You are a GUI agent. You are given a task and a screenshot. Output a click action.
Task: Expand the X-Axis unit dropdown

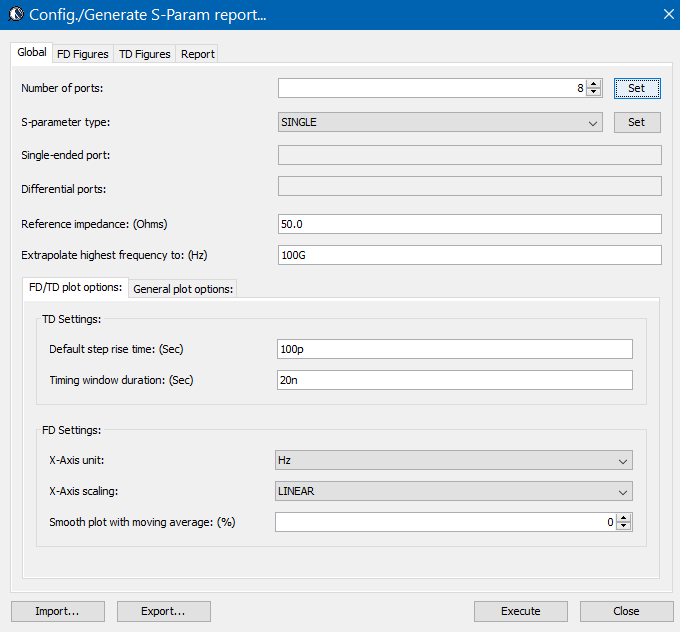pyautogui.click(x=454, y=460)
